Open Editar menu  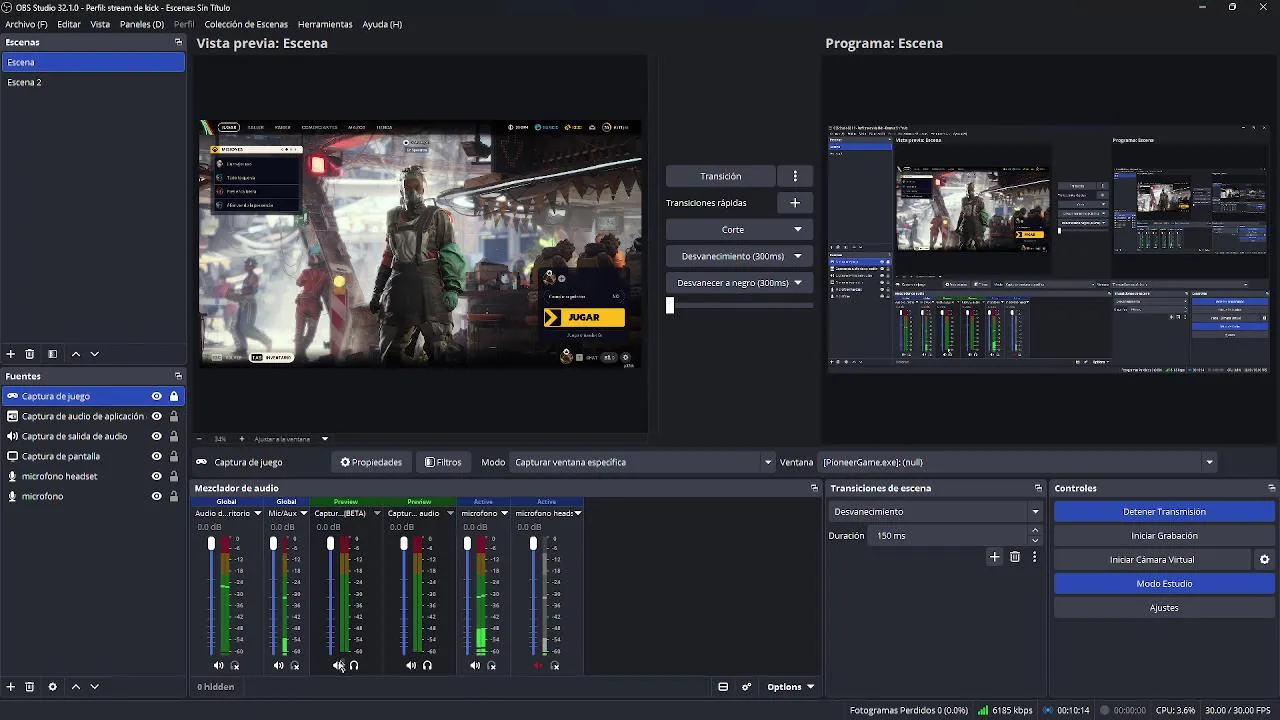click(69, 24)
